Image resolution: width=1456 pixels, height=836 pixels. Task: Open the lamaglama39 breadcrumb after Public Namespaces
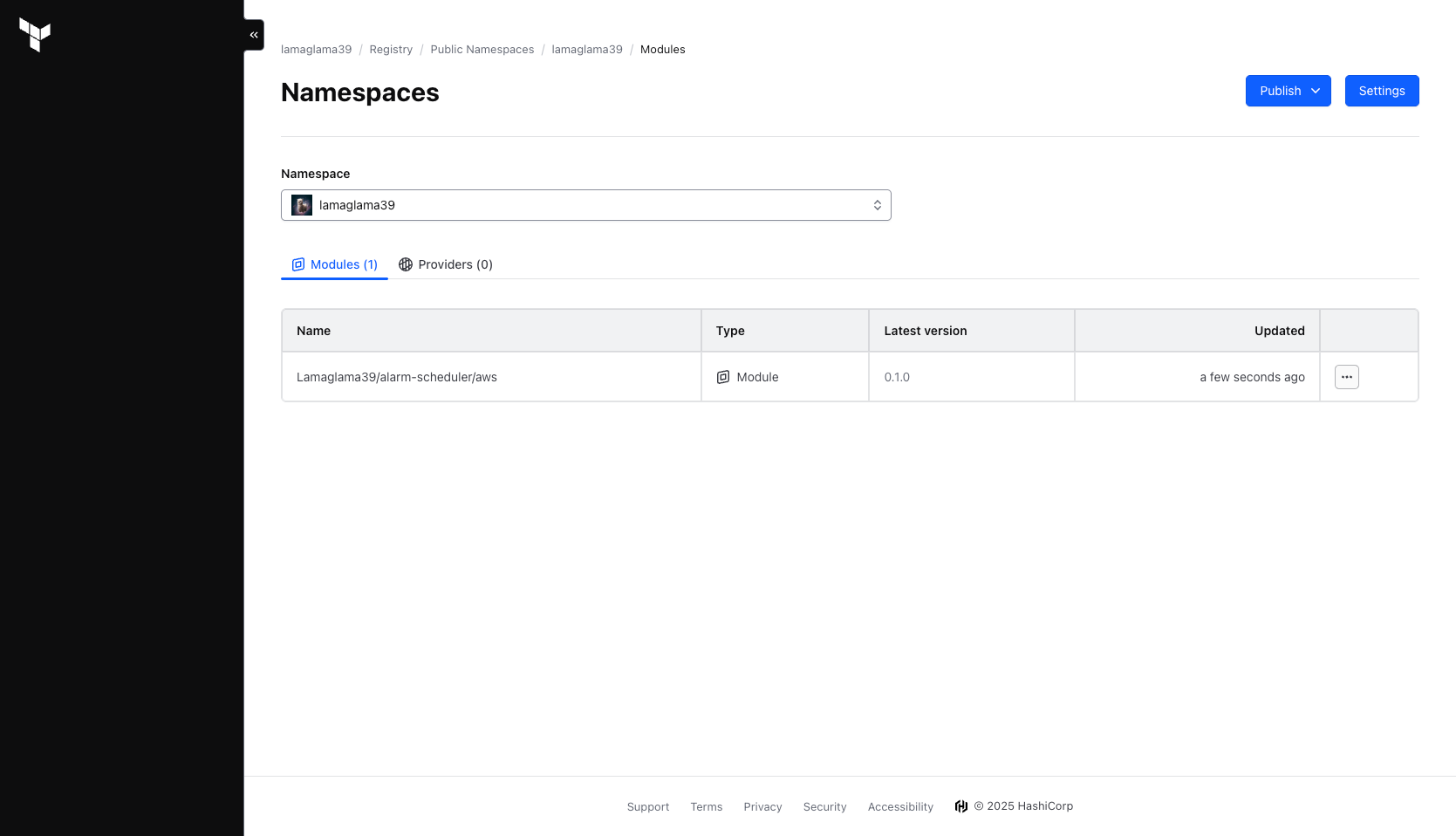pyautogui.click(x=587, y=50)
